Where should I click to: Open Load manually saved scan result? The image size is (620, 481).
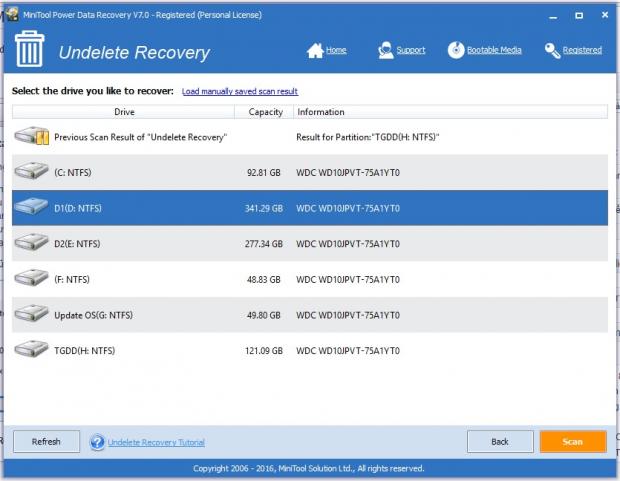240,91
